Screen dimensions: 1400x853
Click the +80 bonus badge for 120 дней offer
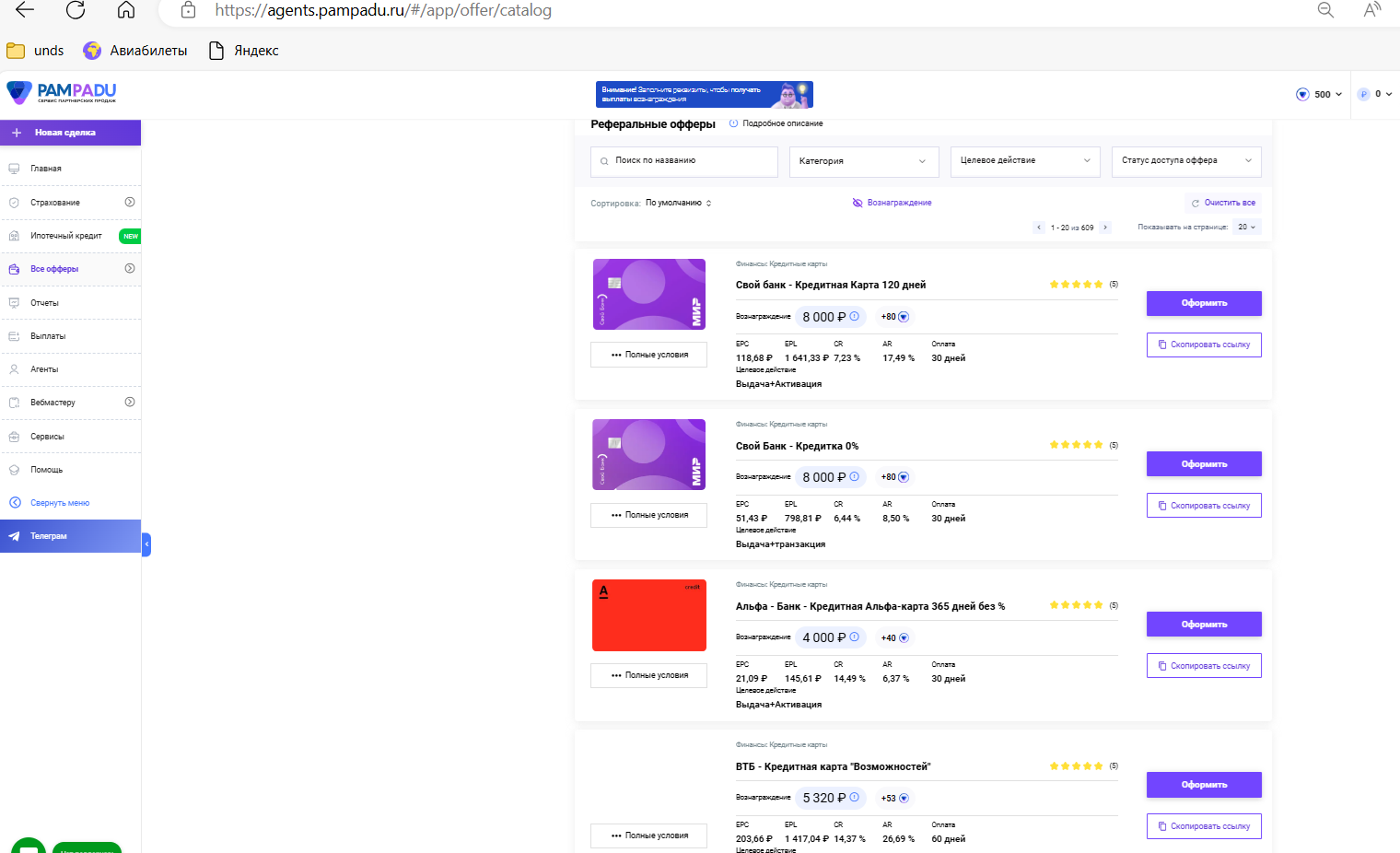click(894, 317)
